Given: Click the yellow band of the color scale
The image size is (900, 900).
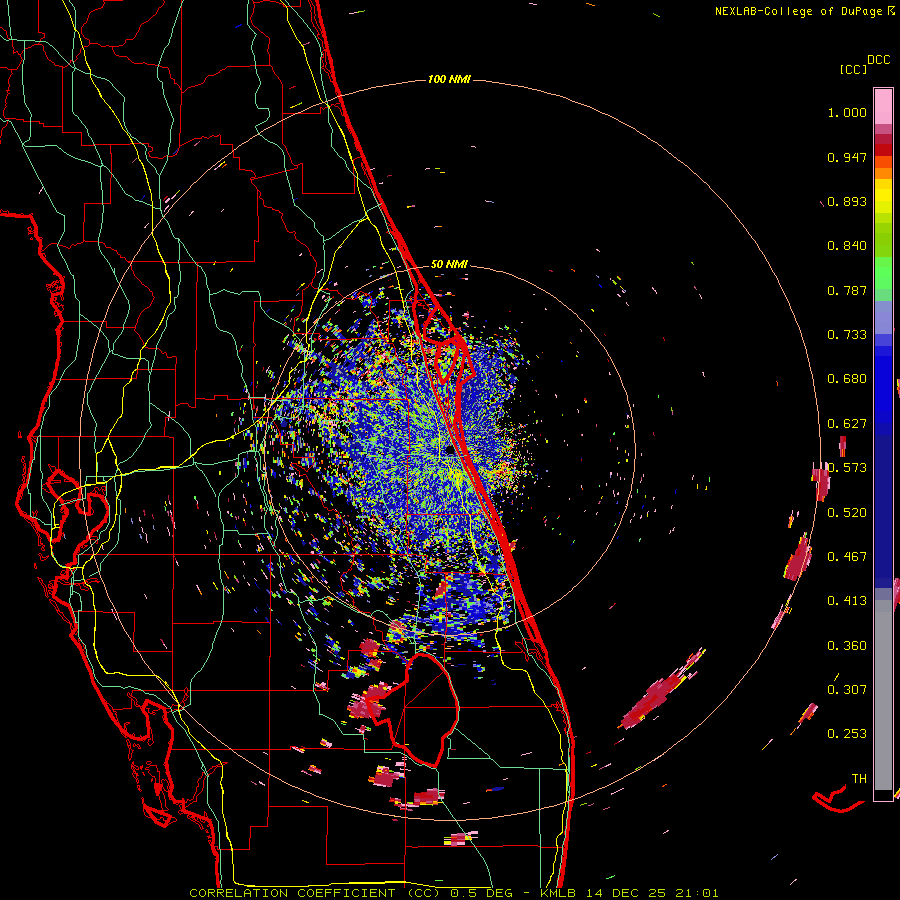Looking at the screenshot, I should tap(883, 198).
